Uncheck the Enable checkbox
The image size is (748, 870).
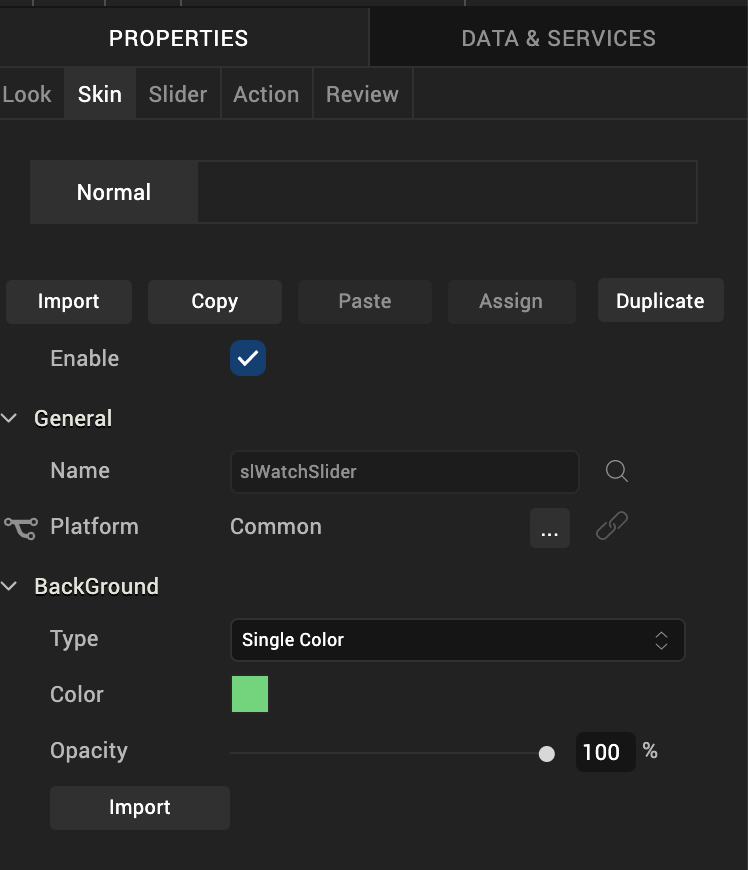click(248, 358)
